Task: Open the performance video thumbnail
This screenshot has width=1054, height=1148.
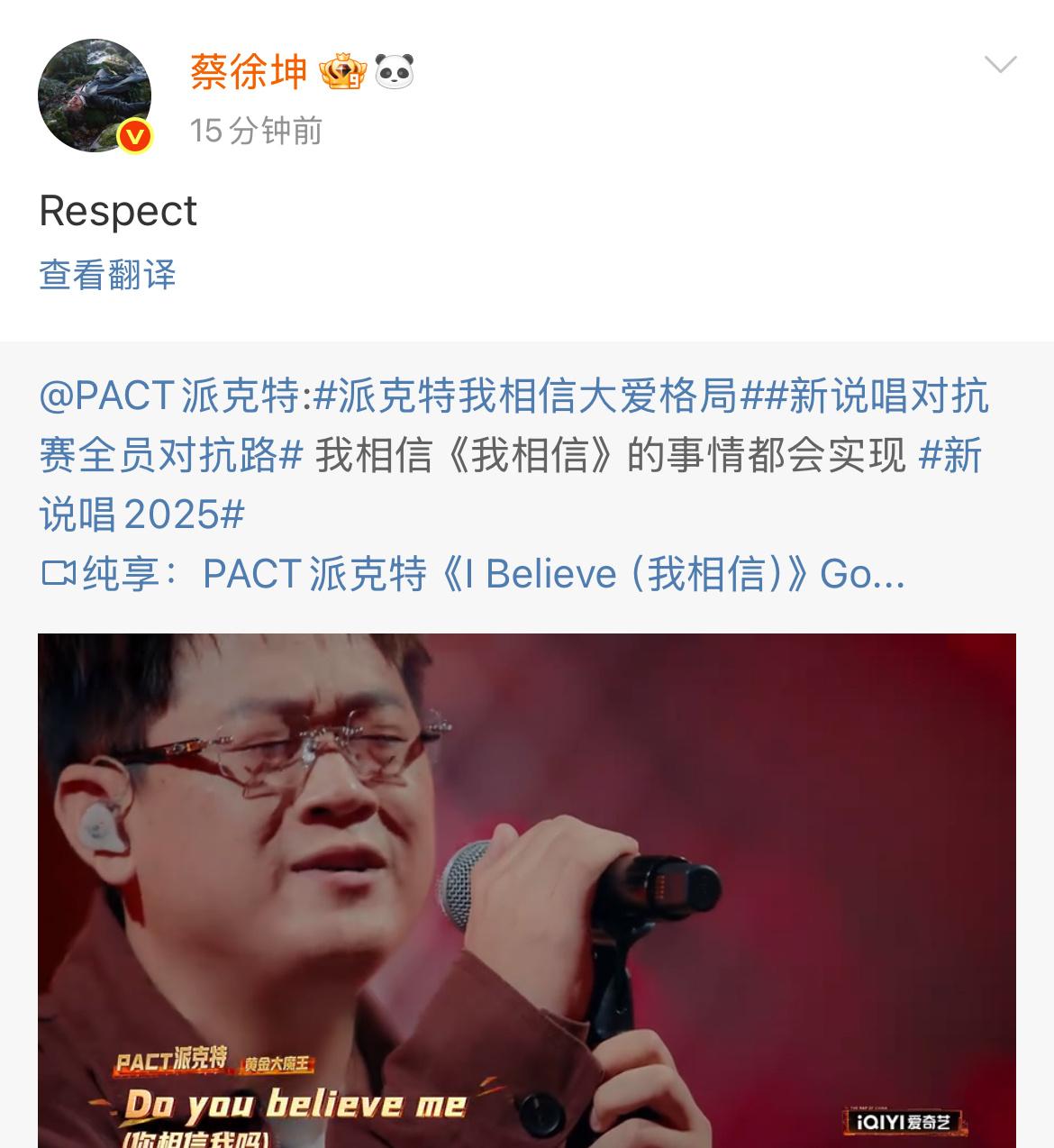Action: pyautogui.click(x=527, y=890)
